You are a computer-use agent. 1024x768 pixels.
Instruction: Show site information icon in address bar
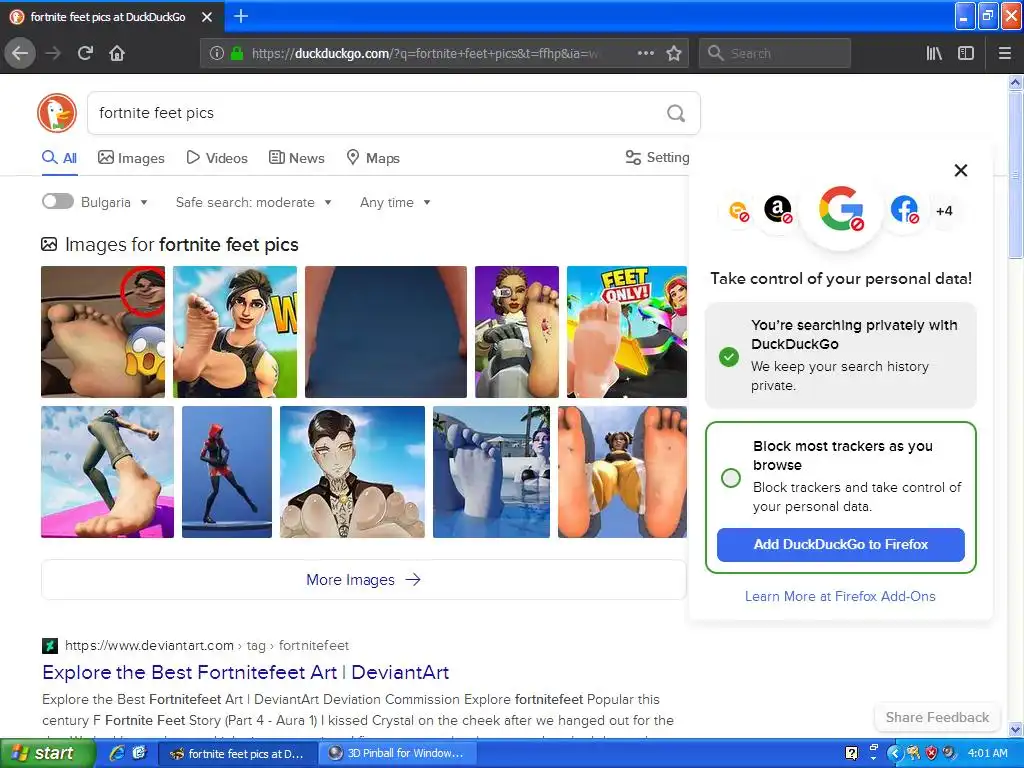pos(216,54)
